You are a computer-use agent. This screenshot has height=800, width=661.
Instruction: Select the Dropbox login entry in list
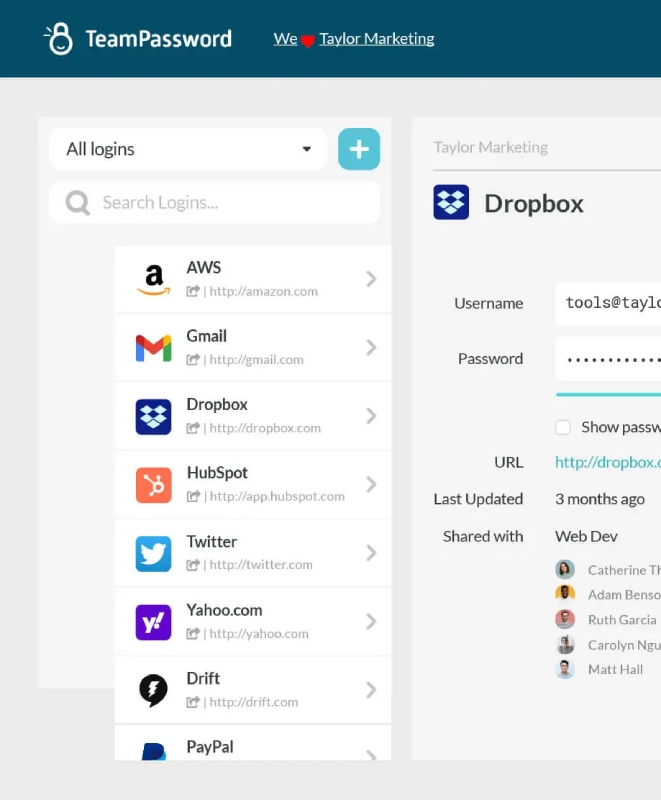point(252,416)
